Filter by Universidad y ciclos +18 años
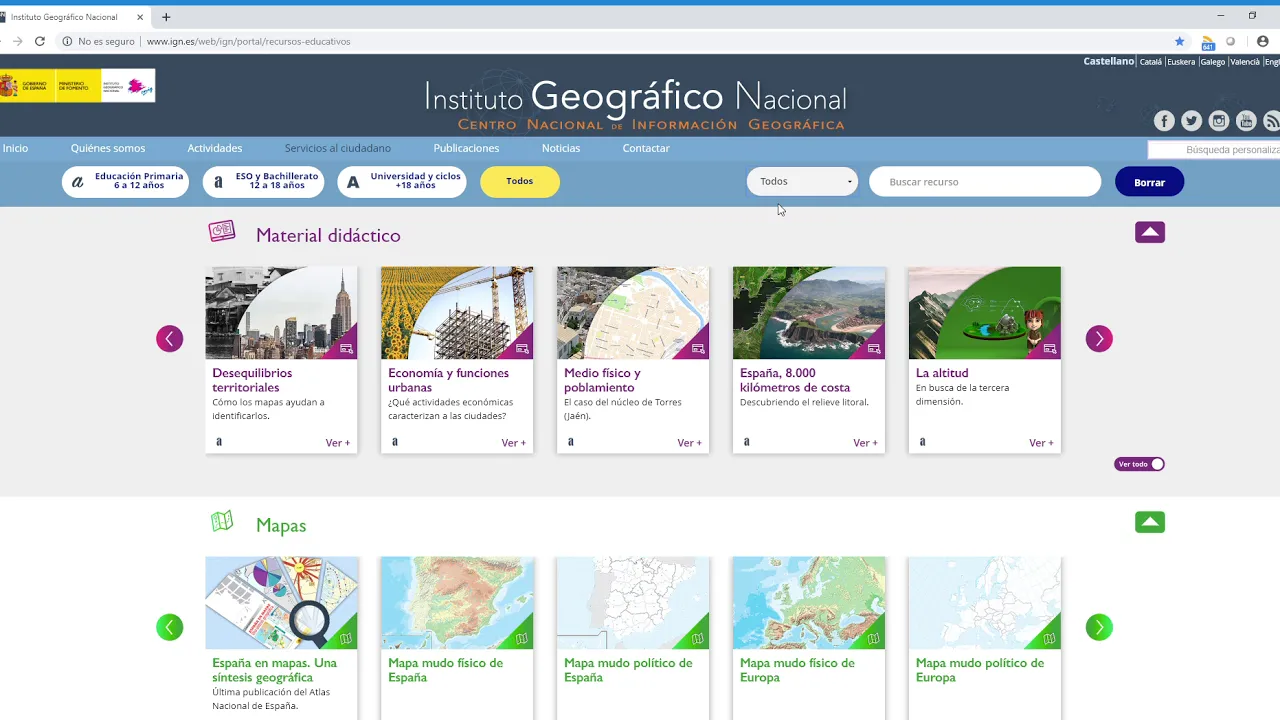 coord(401,182)
